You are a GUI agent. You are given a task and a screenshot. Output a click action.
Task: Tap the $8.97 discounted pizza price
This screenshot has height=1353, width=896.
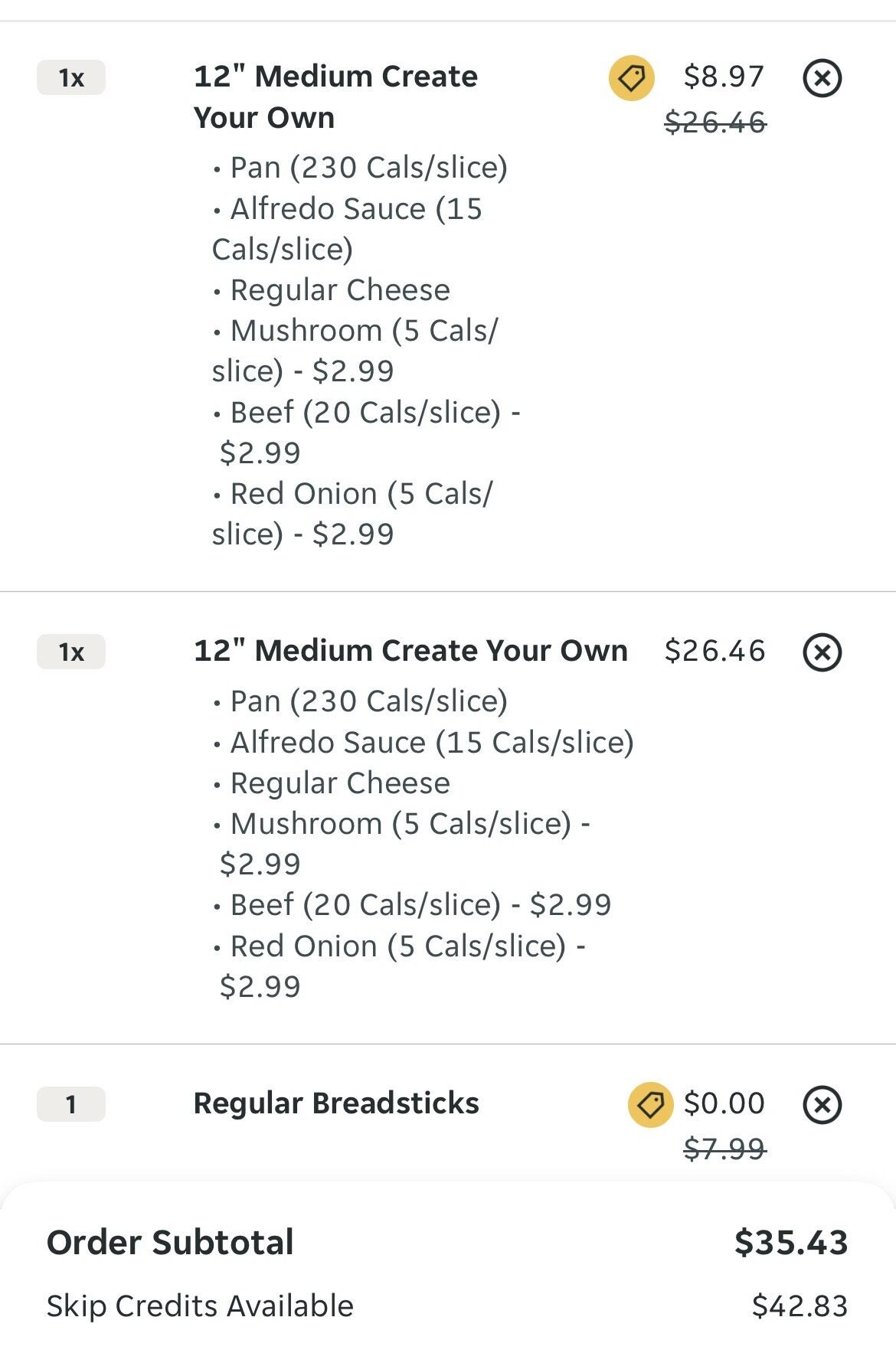pyautogui.click(x=724, y=77)
